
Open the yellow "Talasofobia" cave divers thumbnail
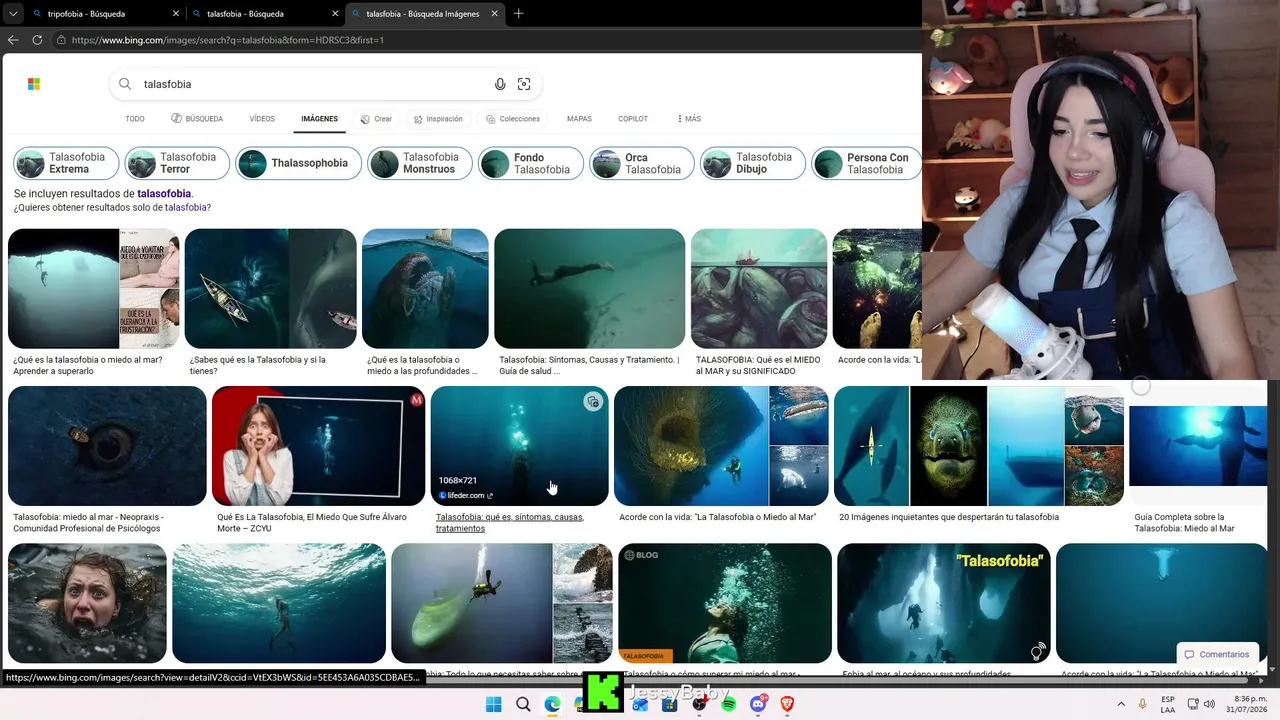point(944,603)
